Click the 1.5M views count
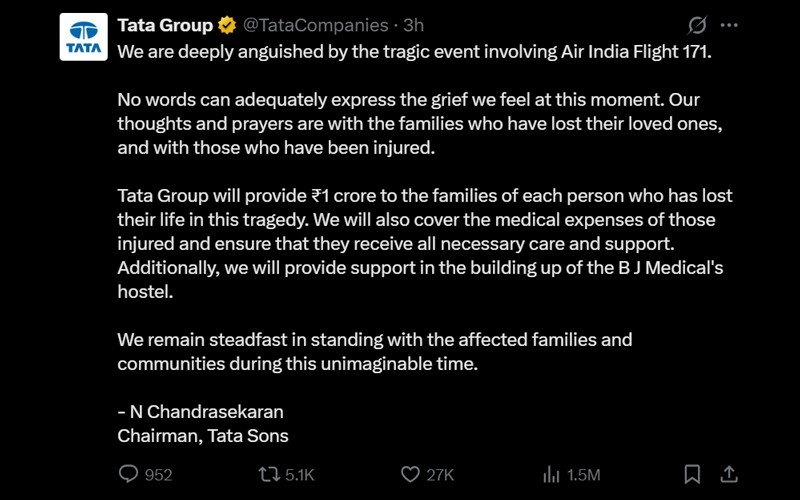 coord(583,475)
